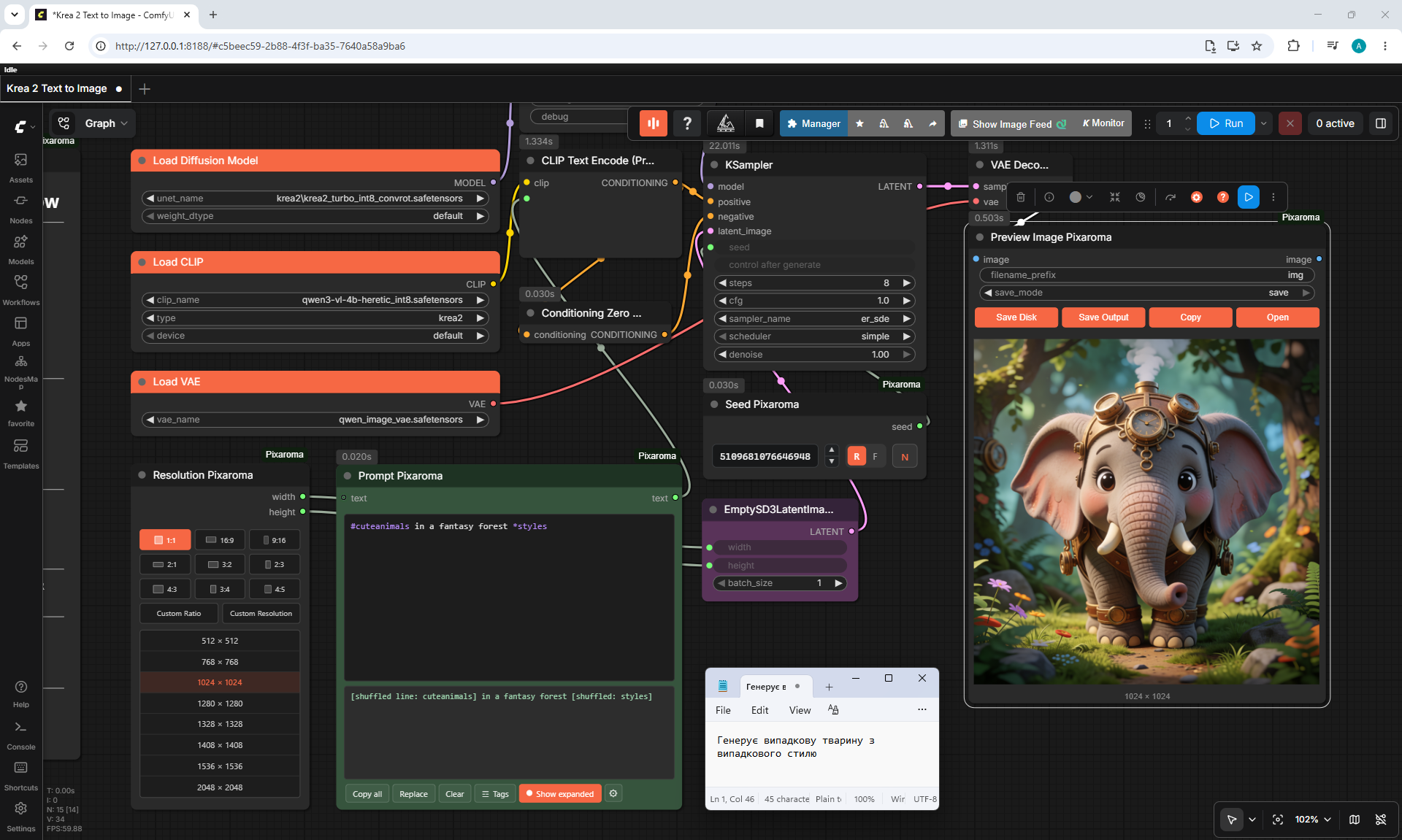Select 4:3 aspect ratio
This screenshot has width=1402, height=840.
pyautogui.click(x=165, y=589)
